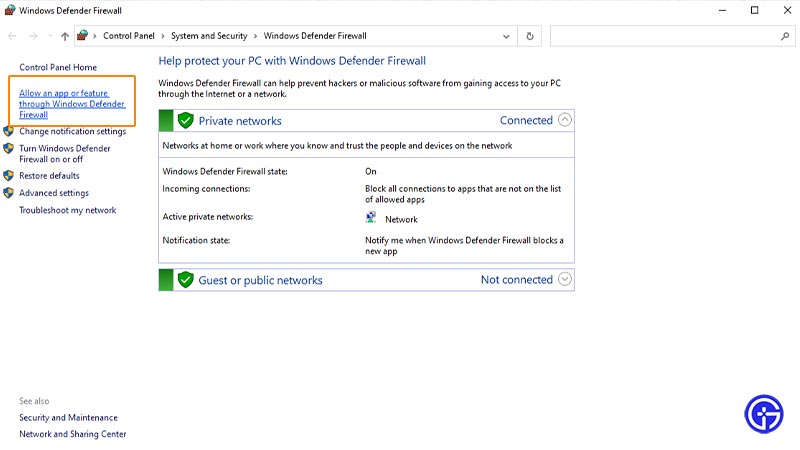This screenshot has width=800, height=450.
Task: Click the green shield on Private networks
Action: [x=185, y=120]
